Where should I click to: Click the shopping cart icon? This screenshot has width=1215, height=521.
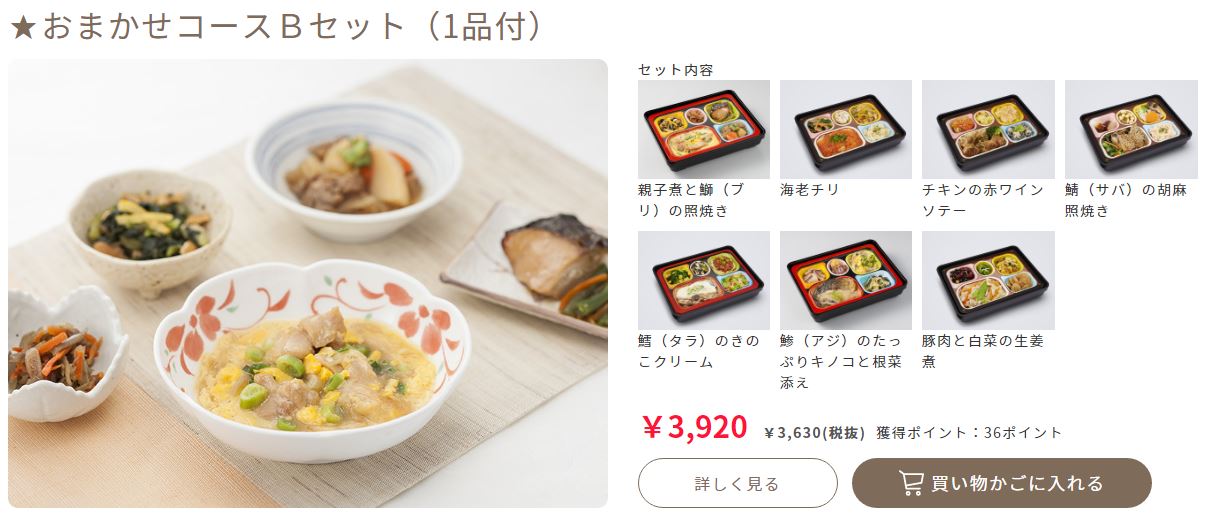[911, 483]
